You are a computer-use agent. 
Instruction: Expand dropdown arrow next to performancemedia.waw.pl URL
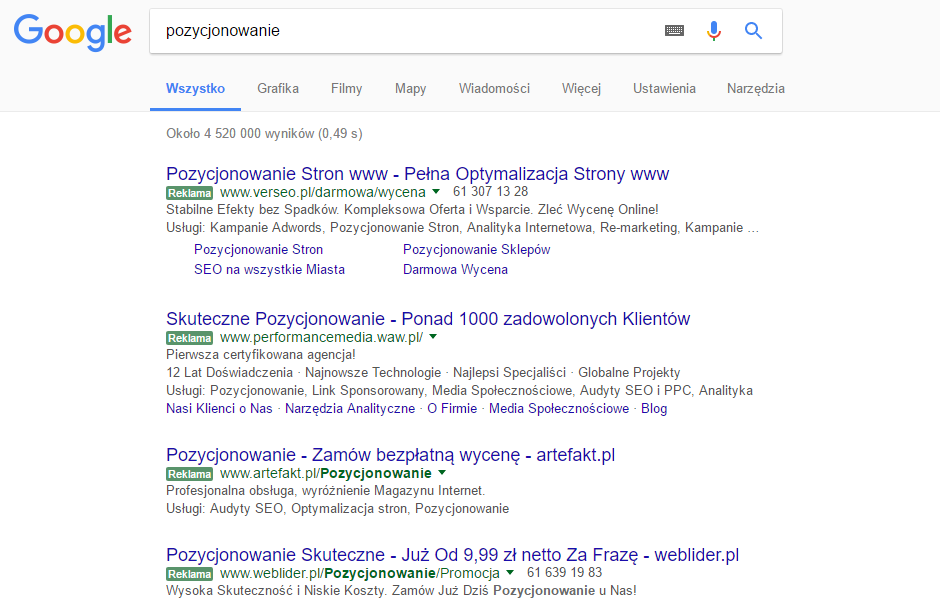click(434, 337)
